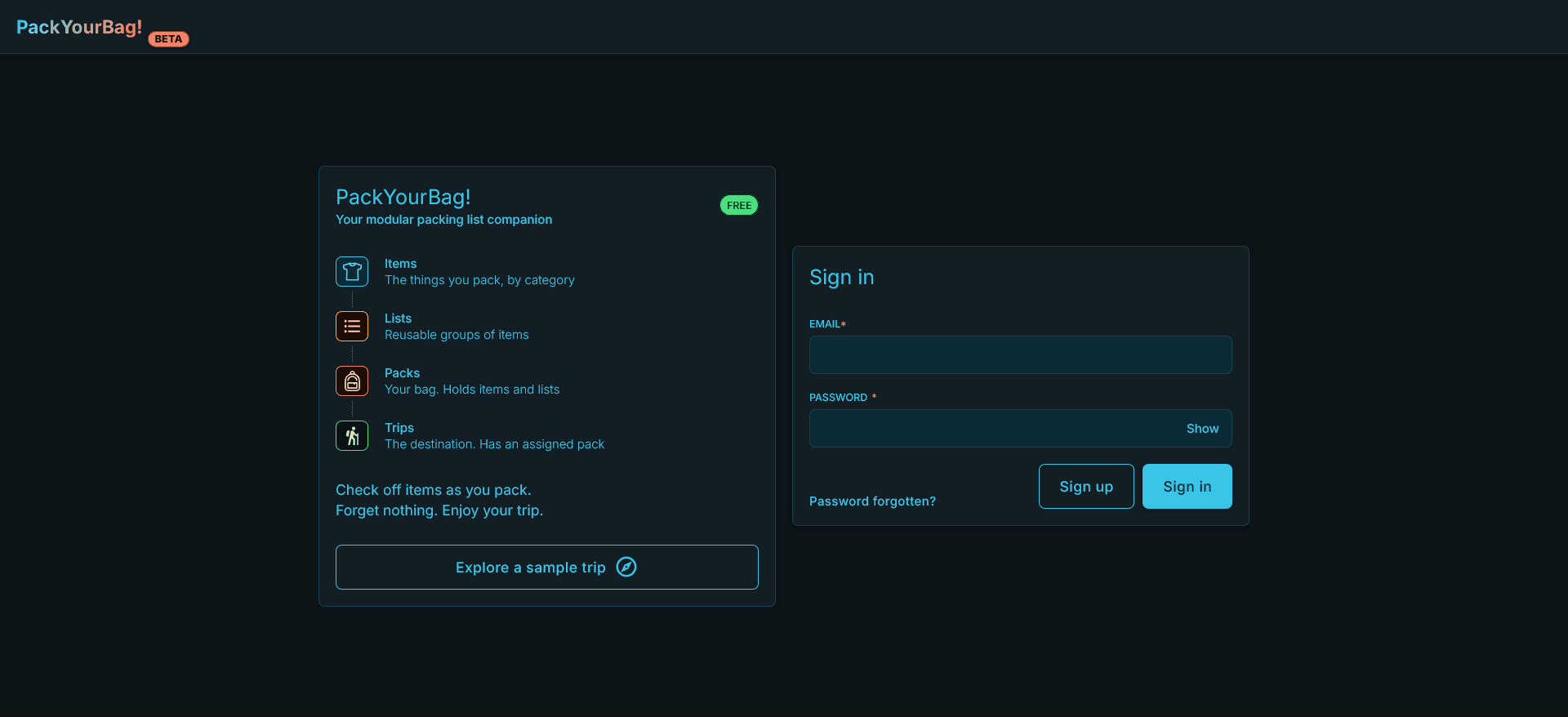Viewport: 1568px width, 717px height.
Task: Click the "Packs" heading text
Action: pyautogui.click(x=402, y=373)
